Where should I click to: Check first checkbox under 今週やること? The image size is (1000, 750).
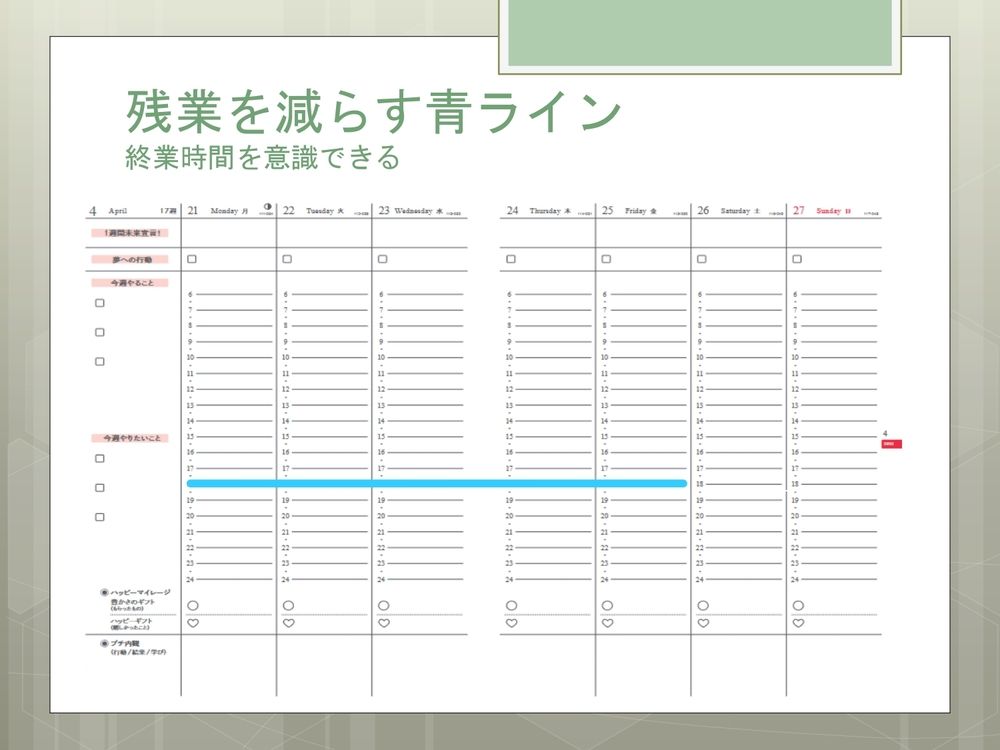point(100,303)
